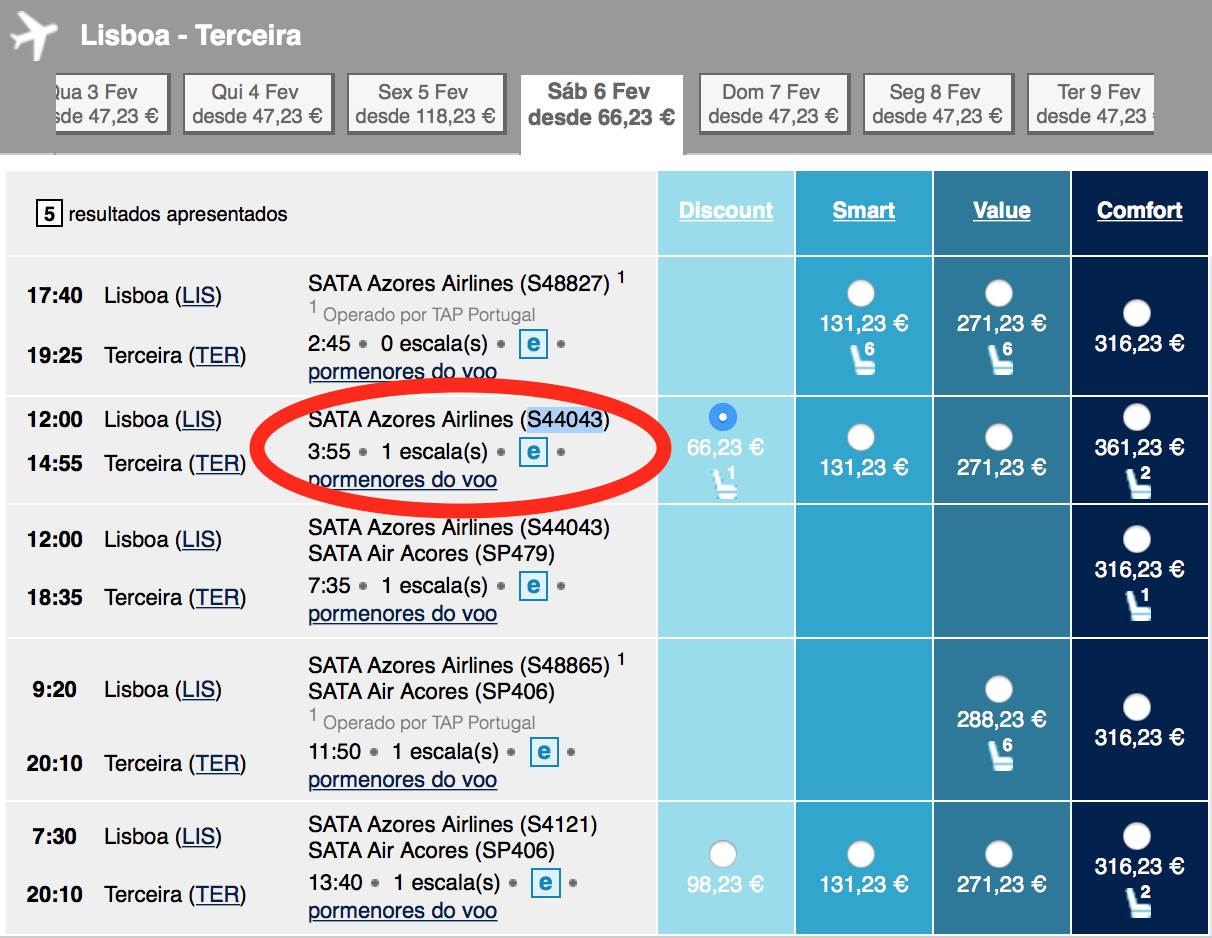Click seat icon under Comfort 316,23 € of 7:30 flight

click(1138, 901)
